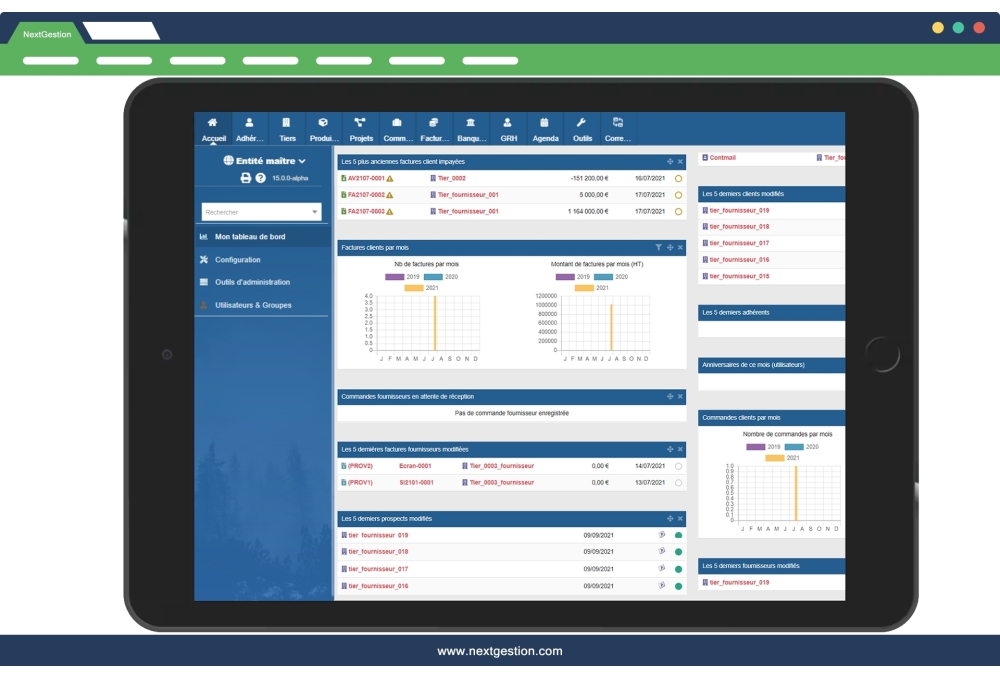Open invoice link AV2107-0001

point(365,178)
